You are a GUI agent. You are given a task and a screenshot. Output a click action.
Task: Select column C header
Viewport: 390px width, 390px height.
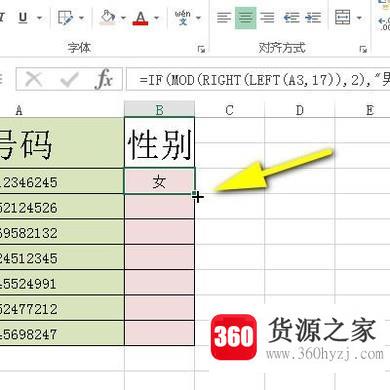(x=229, y=110)
